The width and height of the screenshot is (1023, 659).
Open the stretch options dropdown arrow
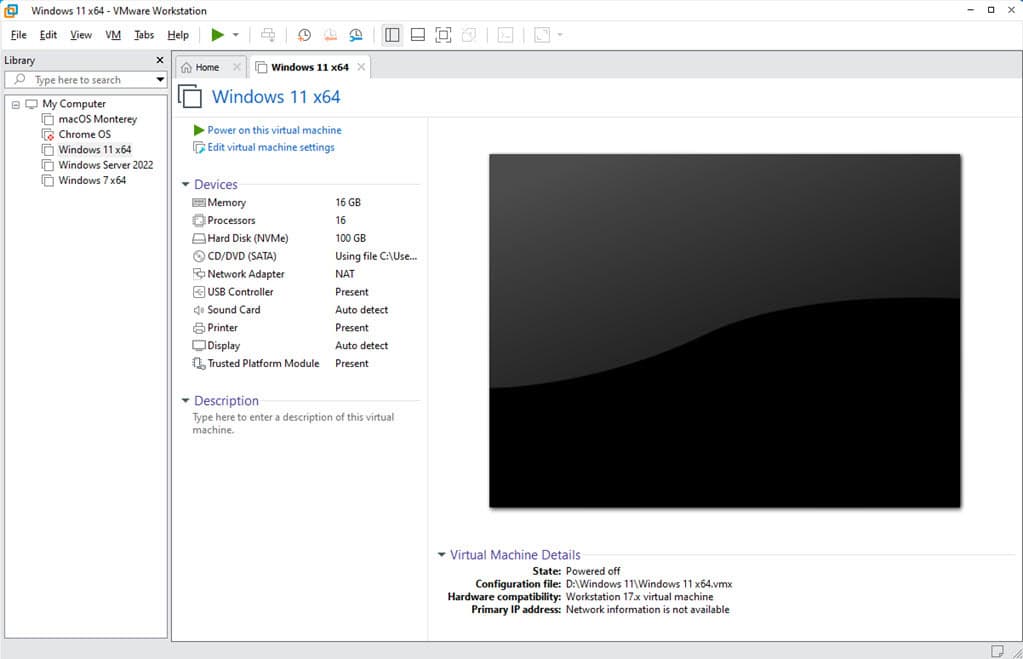point(560,35)
